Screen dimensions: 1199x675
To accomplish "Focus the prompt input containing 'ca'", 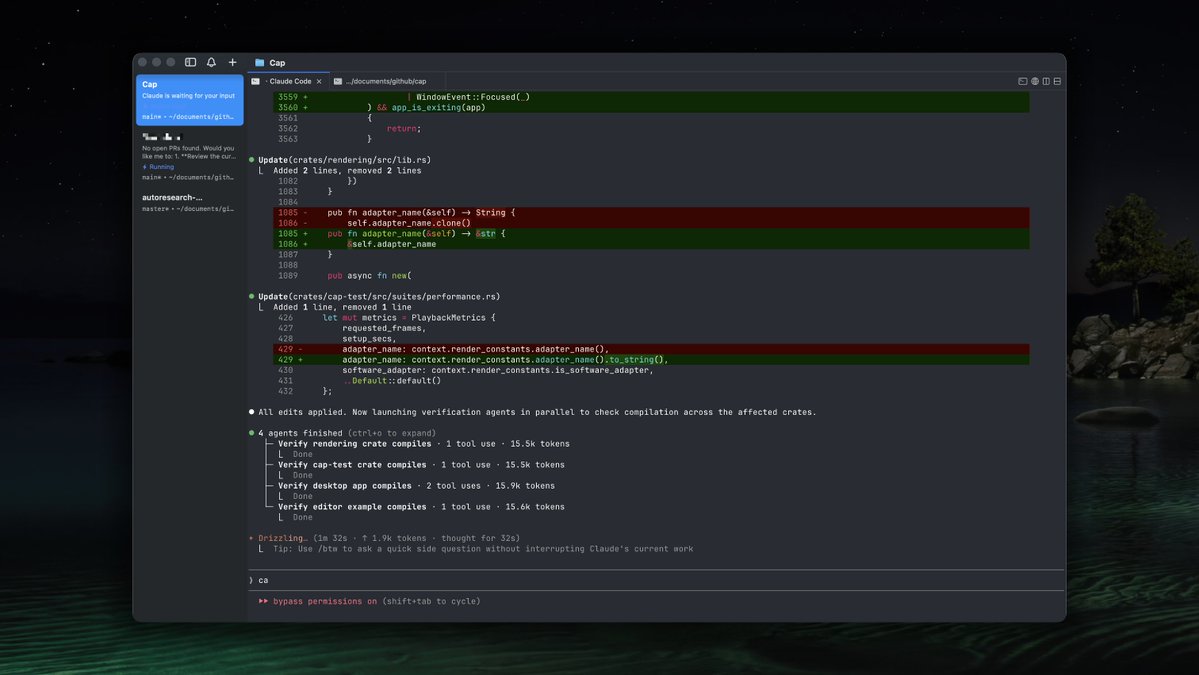I will [x=656, y=580].
